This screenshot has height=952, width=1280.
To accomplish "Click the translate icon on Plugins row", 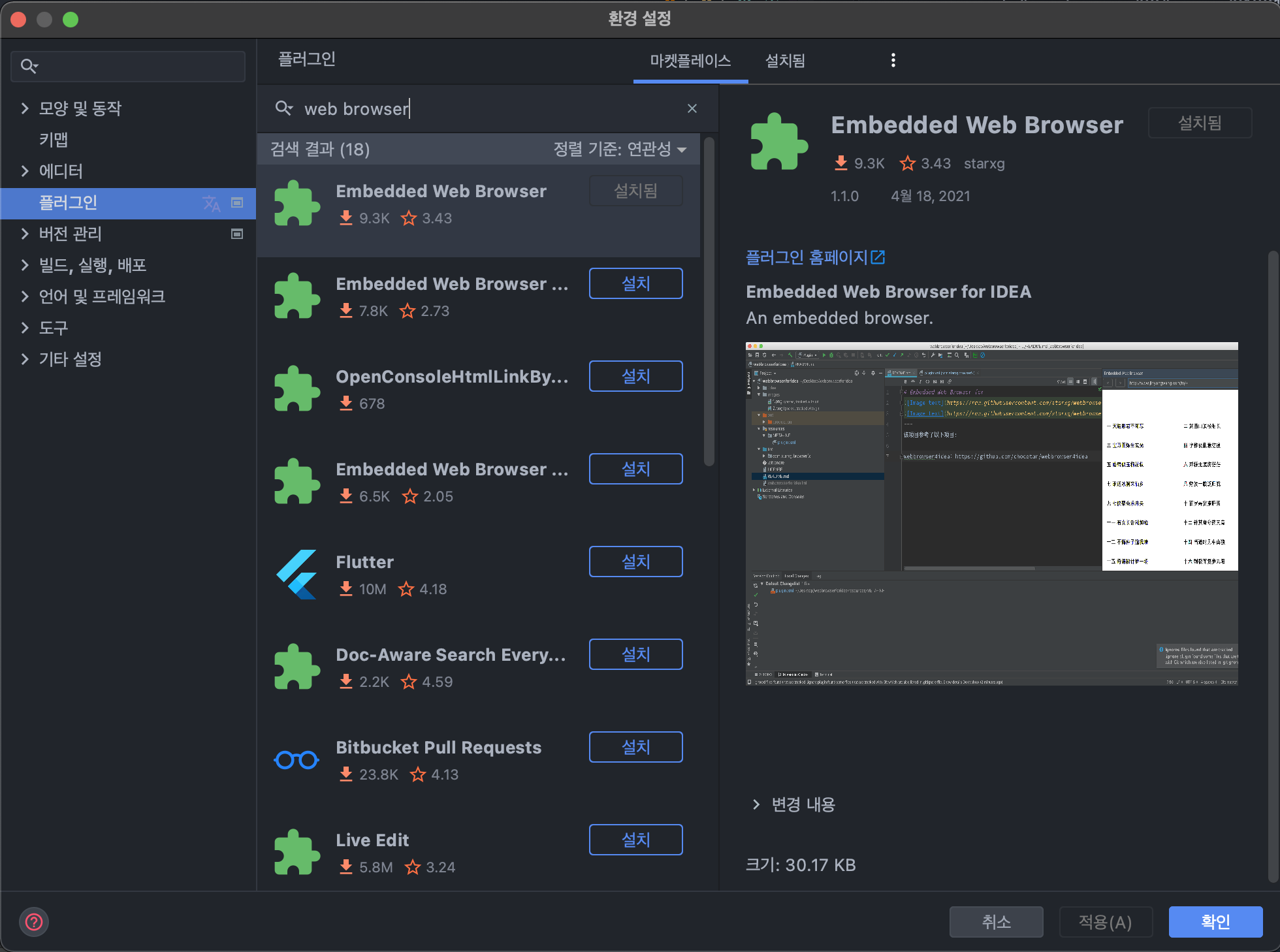I will click(x=212, y=203).
